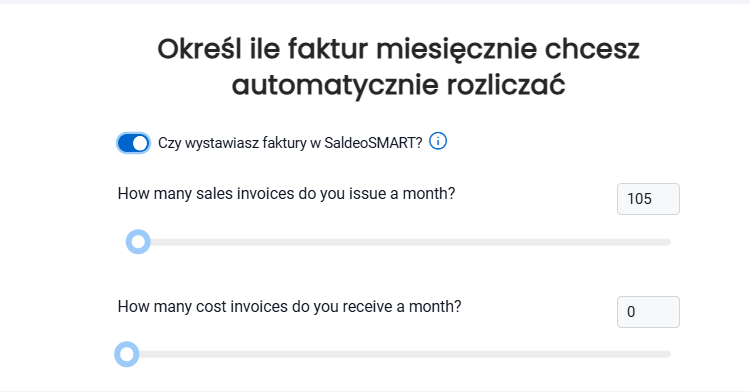The width and height of the screenshot is (750, 392).
Task: Focus the sales invoices field showing 105
Action: coord(648,199)
